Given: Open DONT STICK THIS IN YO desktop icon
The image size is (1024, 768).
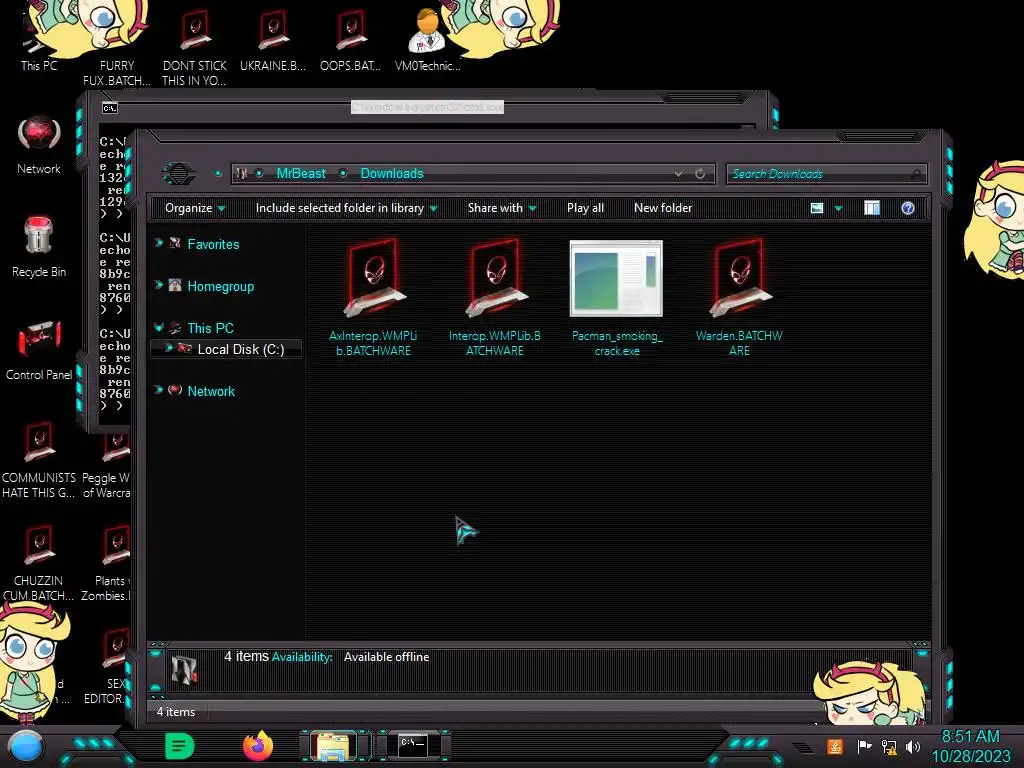Looking at the screenshot, I should point(195,47).
